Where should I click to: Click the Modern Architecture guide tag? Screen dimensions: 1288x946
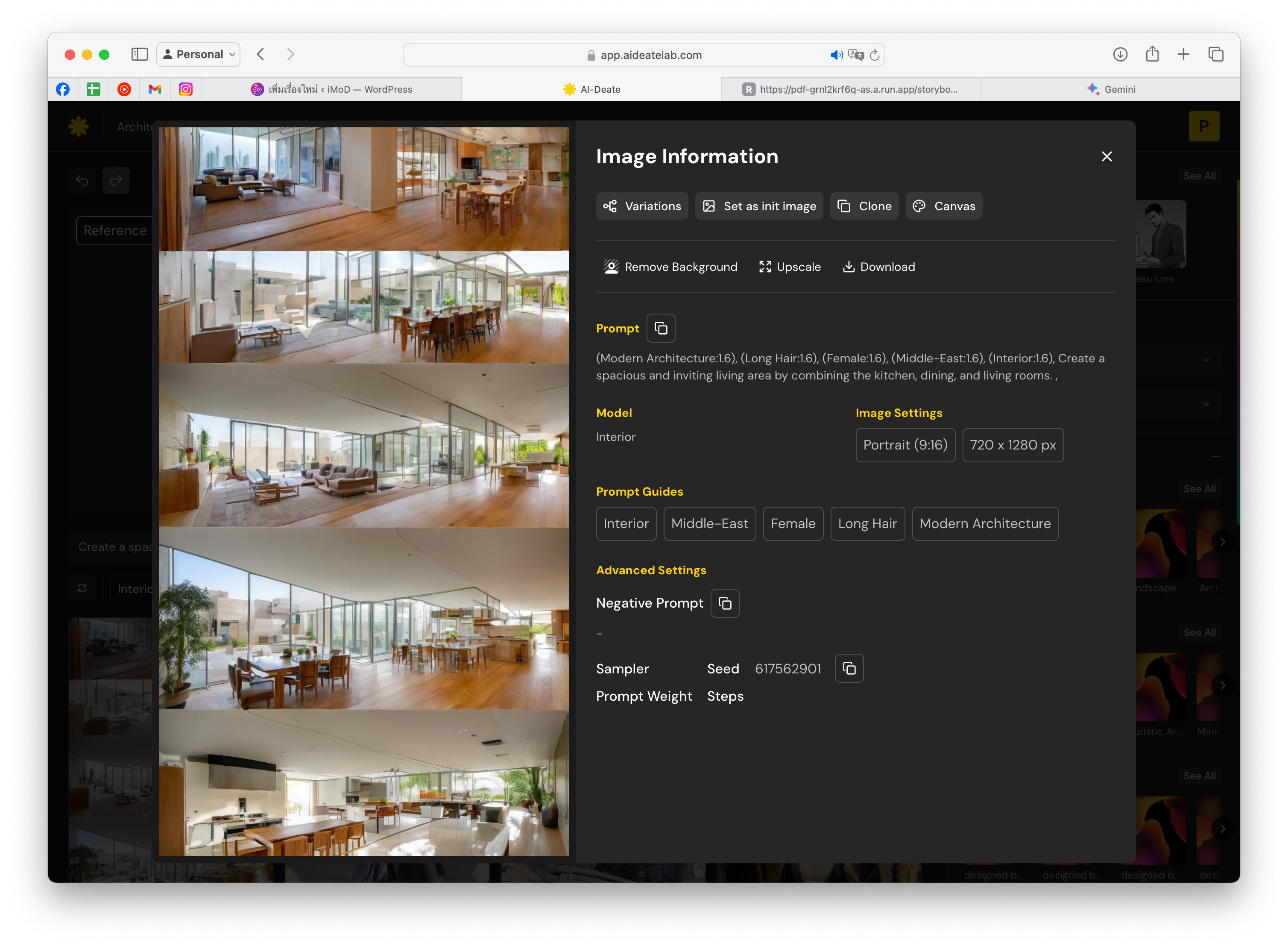pos(984,523)
